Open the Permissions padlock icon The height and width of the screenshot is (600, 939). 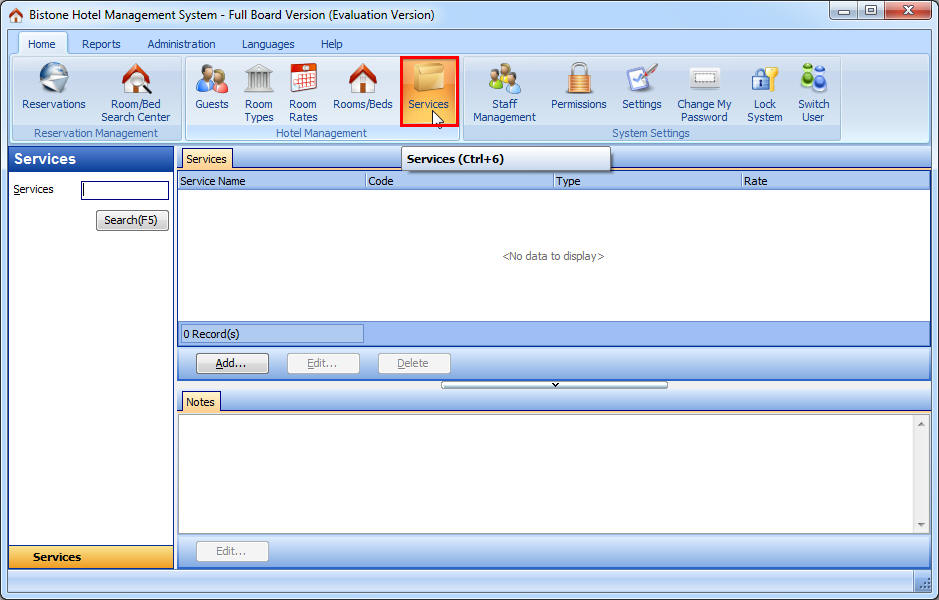coord(578,88)
